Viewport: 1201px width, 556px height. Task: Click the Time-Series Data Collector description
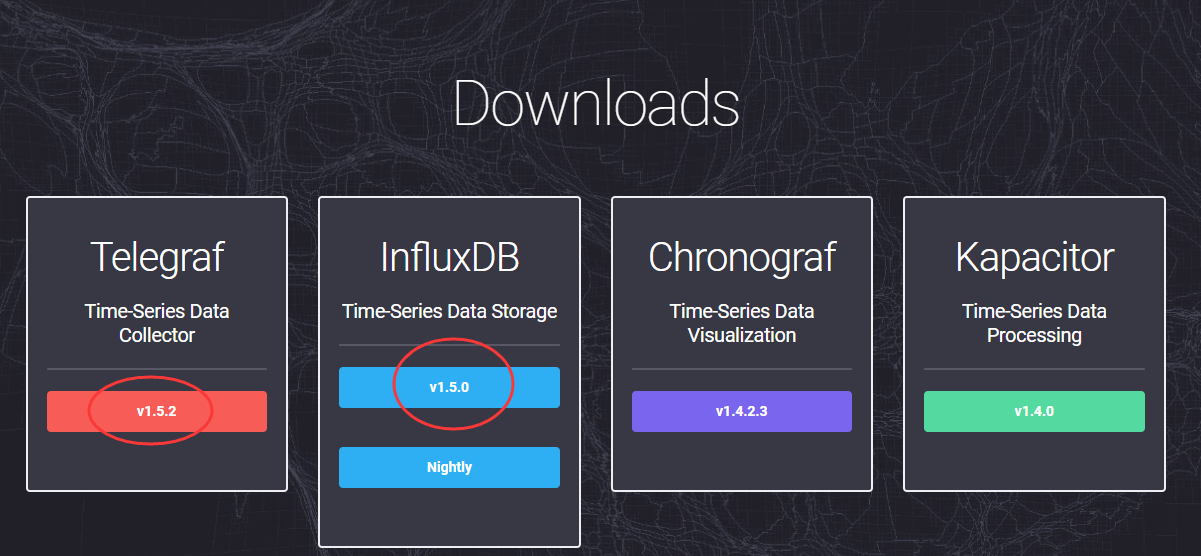pyautogui.click(x=157, y=323)
